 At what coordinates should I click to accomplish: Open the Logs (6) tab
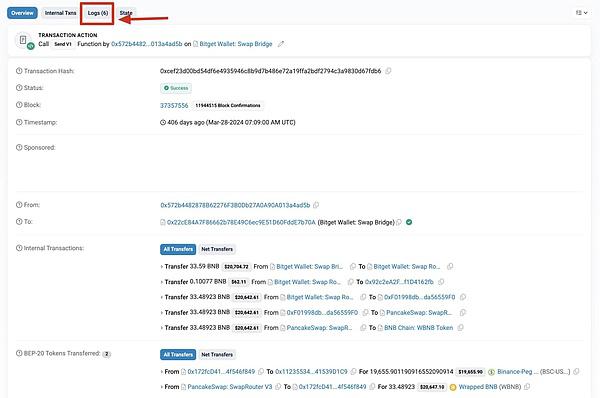pos(98,13)
